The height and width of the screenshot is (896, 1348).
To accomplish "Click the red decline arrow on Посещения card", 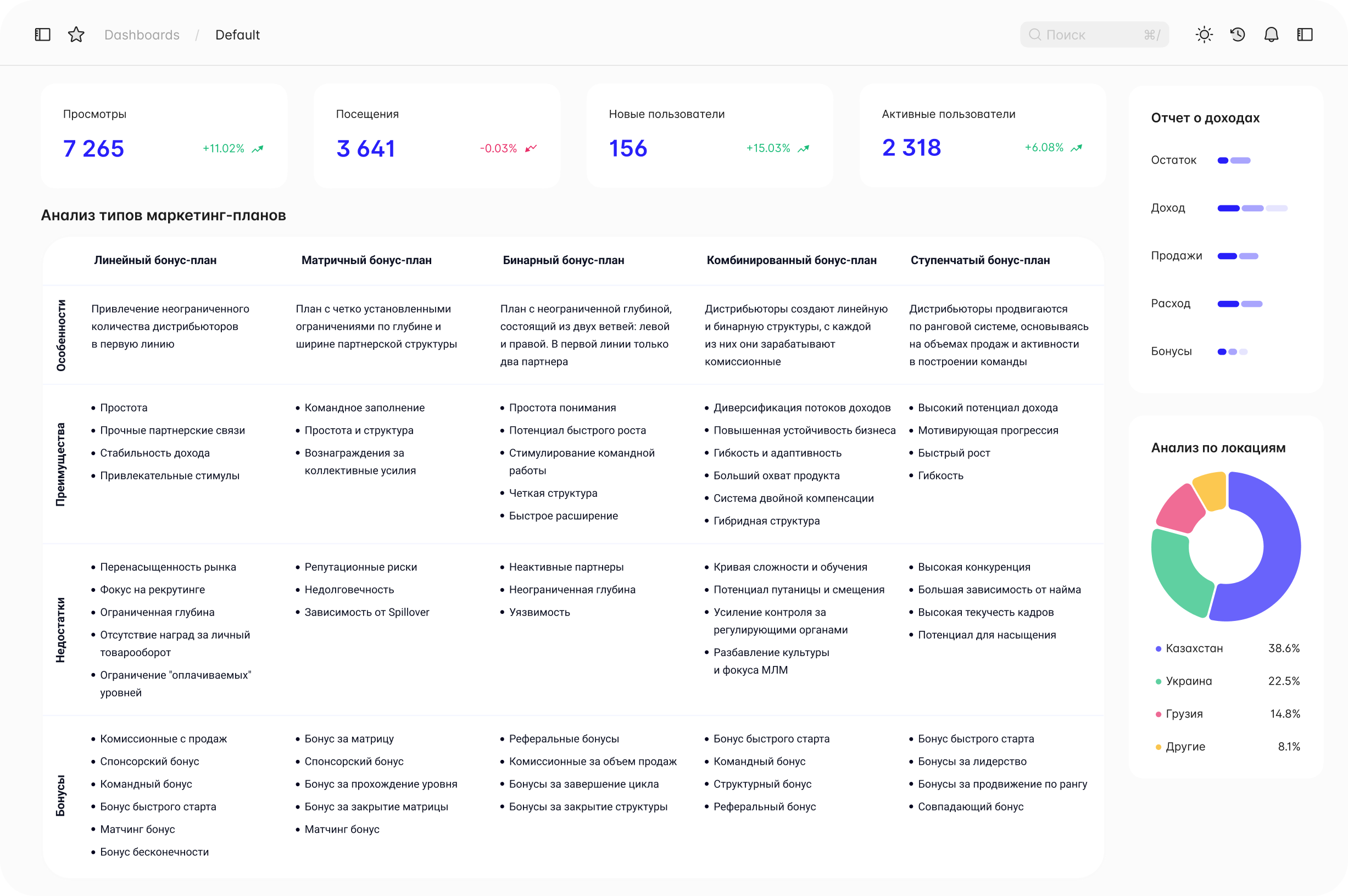I will click(531, 148).
